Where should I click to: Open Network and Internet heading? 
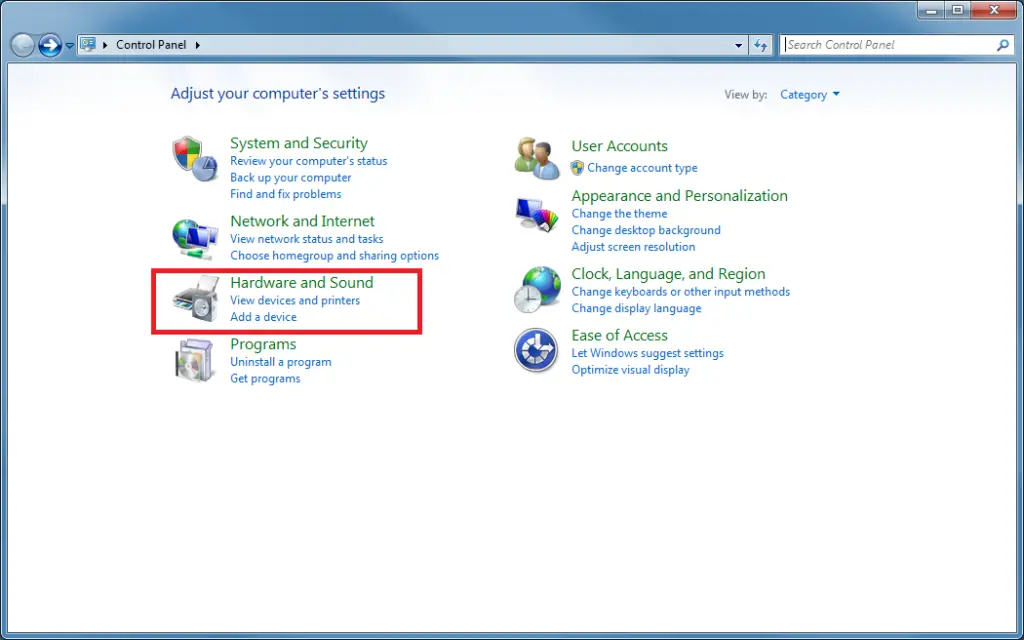coord(302,221)
